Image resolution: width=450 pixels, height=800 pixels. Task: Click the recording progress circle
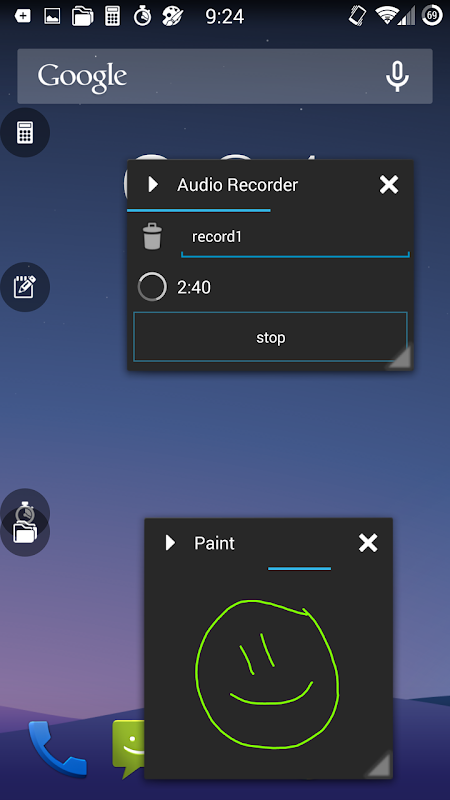(152, 287)
